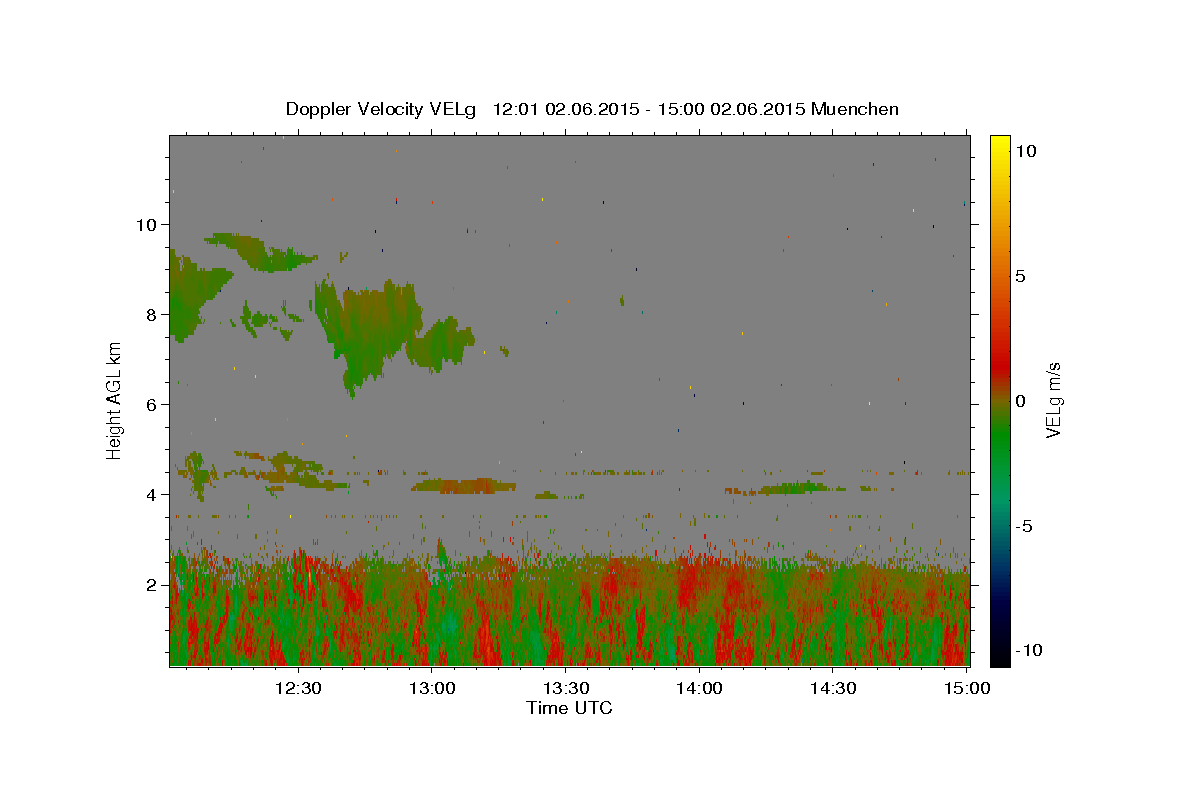Click the height tick label 4
1200x800 pixels.
coord(154,494)
